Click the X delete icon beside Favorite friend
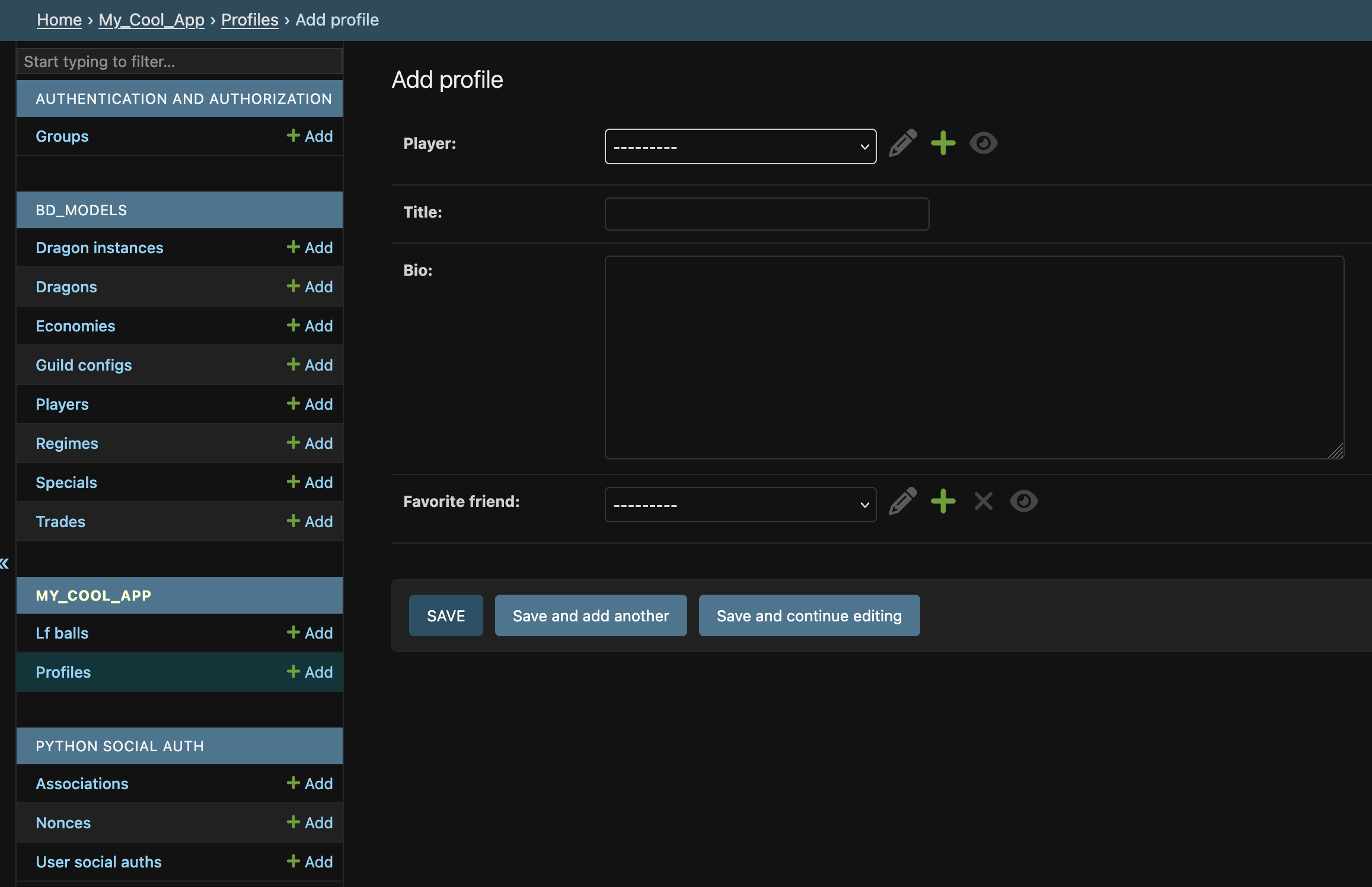Viewport: 1372px width, 887px height. pos(983,502)
